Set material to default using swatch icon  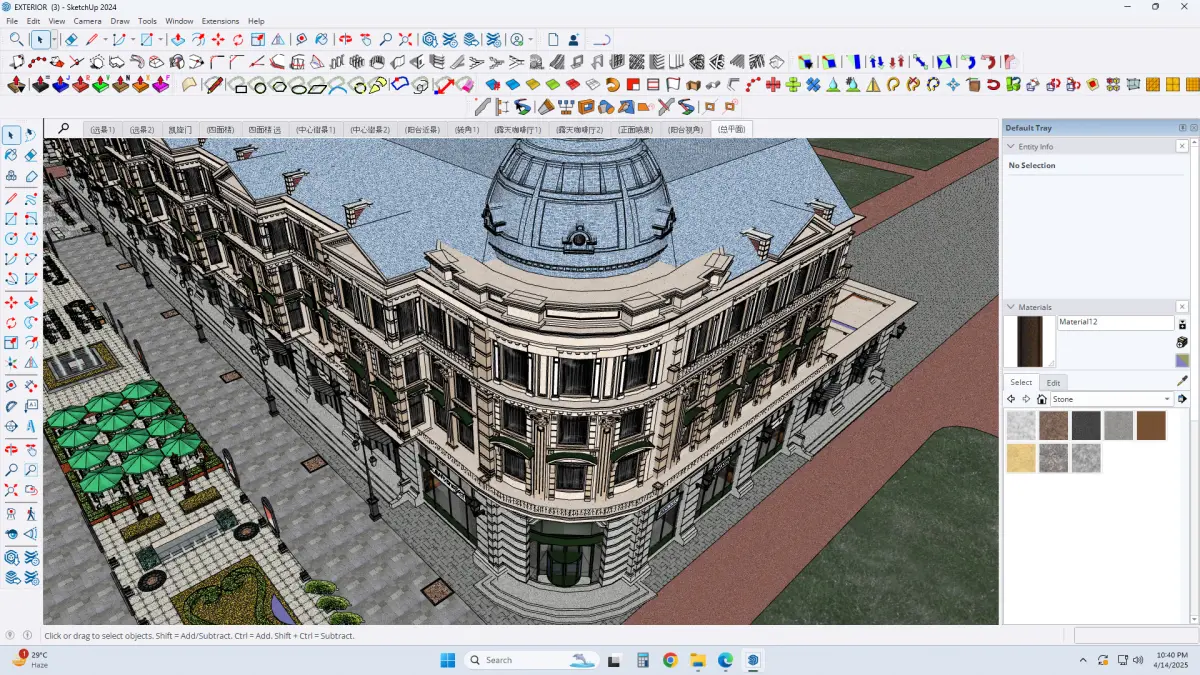pos(1182,360)
